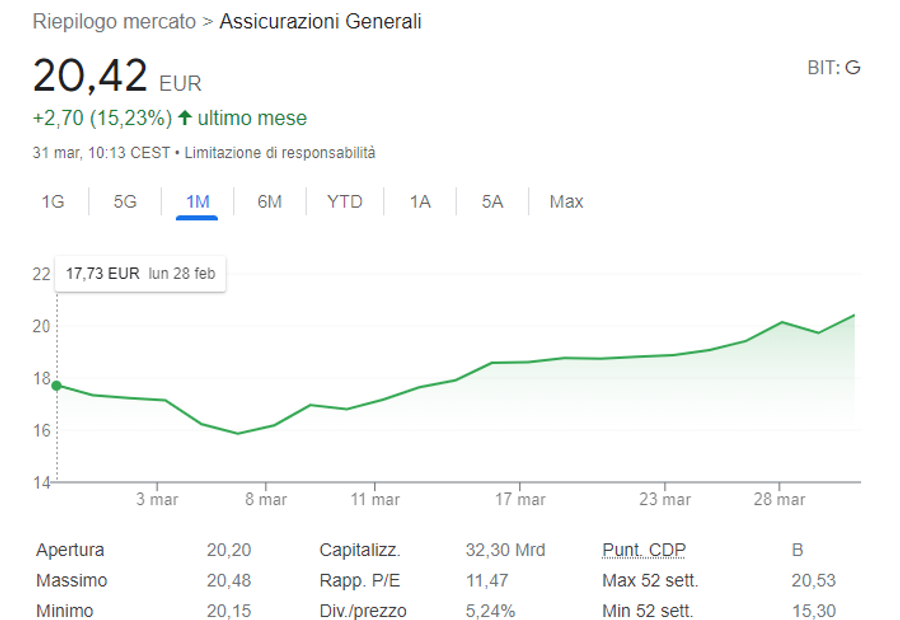Show the Max time range

click(x=566, y=202)
